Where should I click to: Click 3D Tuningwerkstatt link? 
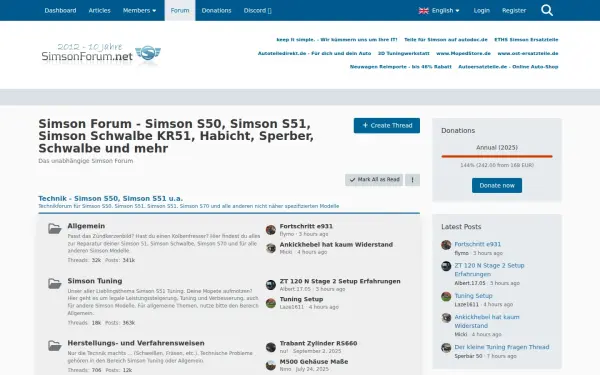[x=404, y=54]
